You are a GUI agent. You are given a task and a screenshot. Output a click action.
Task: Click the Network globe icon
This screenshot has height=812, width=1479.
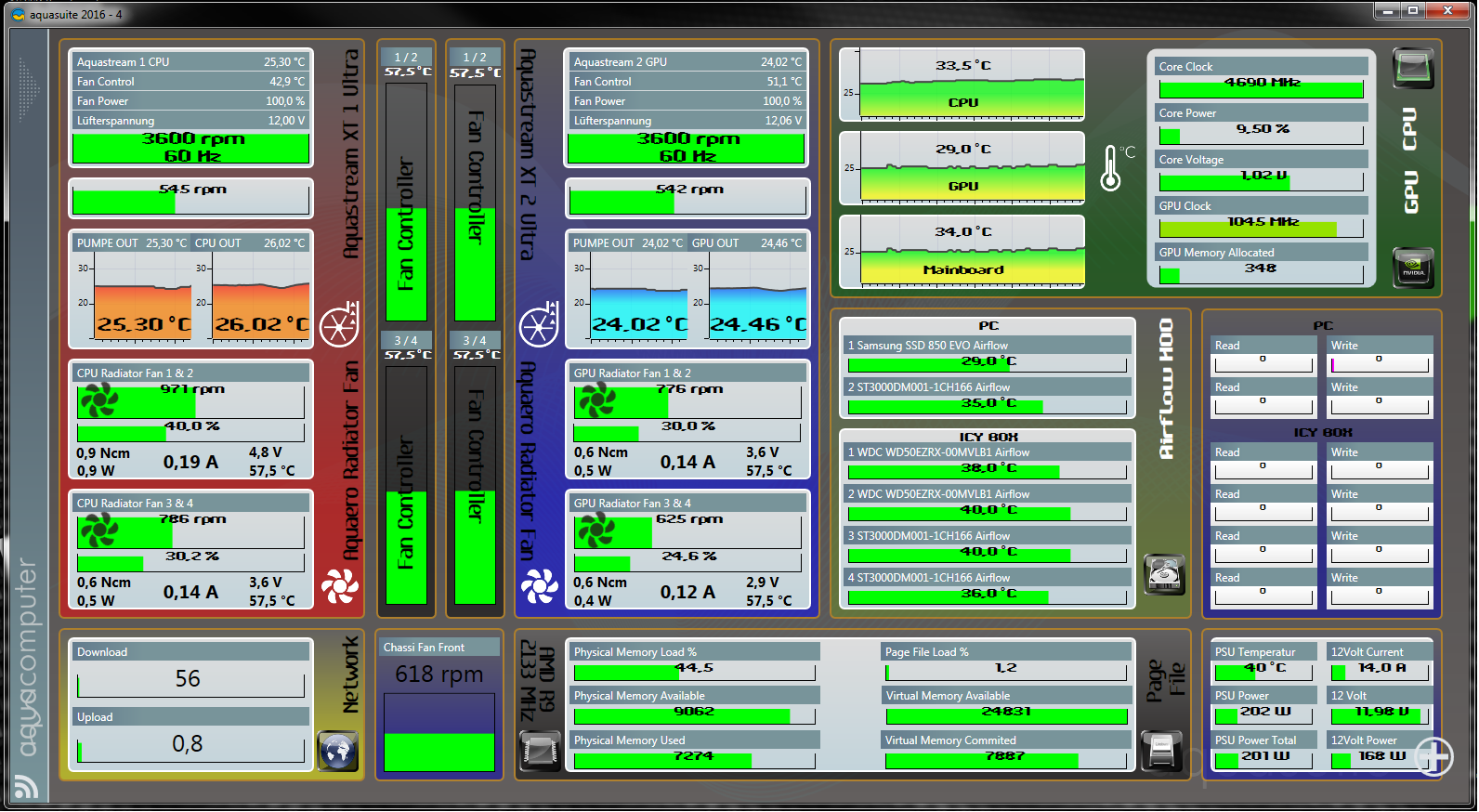(338, 750)
